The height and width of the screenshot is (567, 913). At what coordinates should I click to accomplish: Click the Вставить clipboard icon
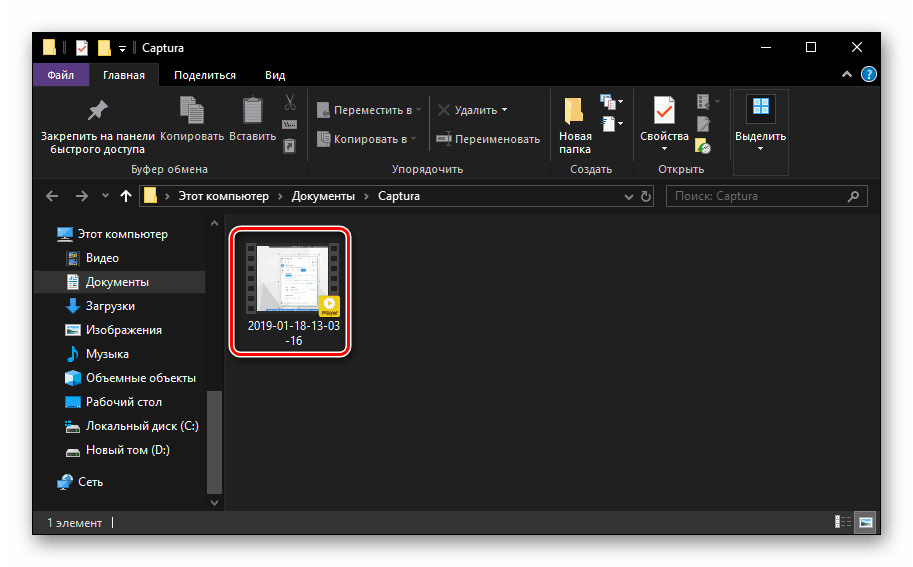(x=252, y=111)
